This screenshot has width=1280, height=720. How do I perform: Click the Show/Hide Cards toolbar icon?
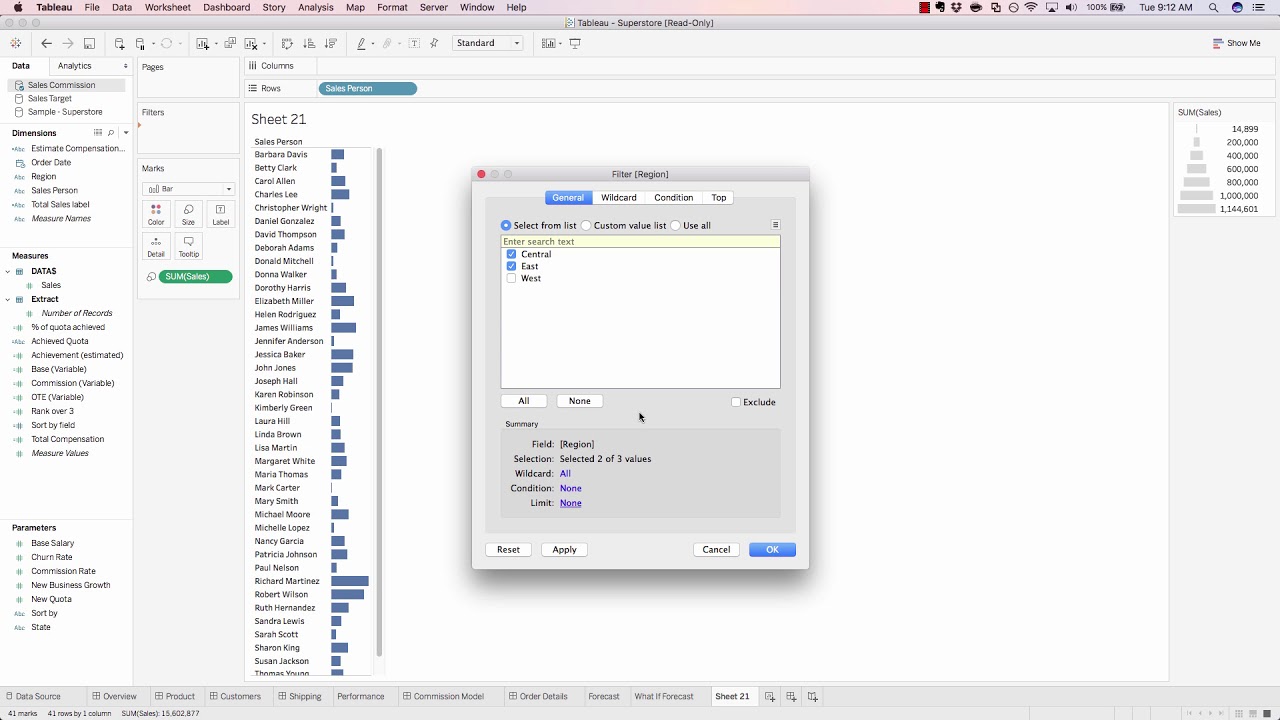[x=548, y=43]
